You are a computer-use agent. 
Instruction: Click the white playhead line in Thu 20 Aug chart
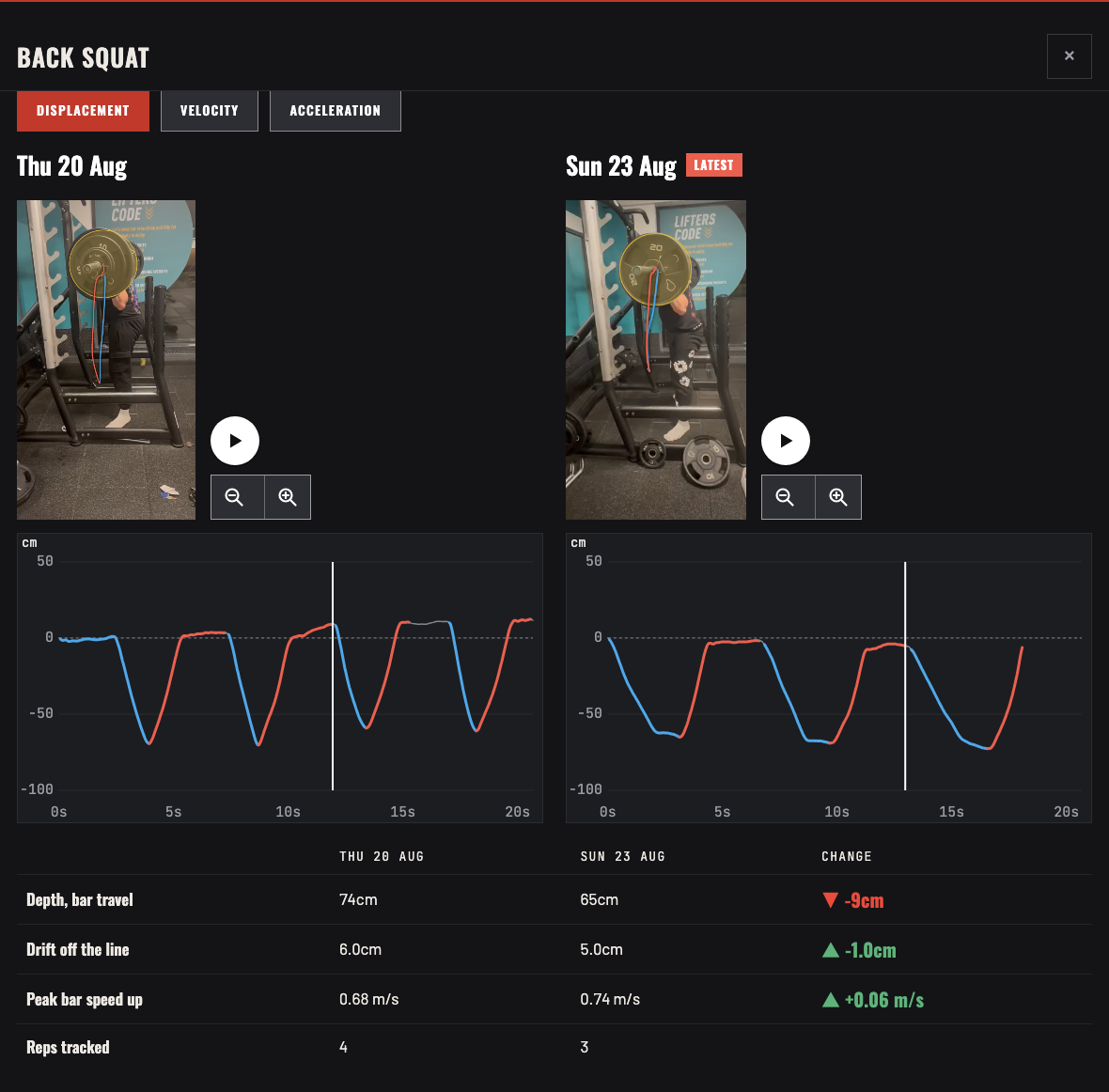click(333, 676)
